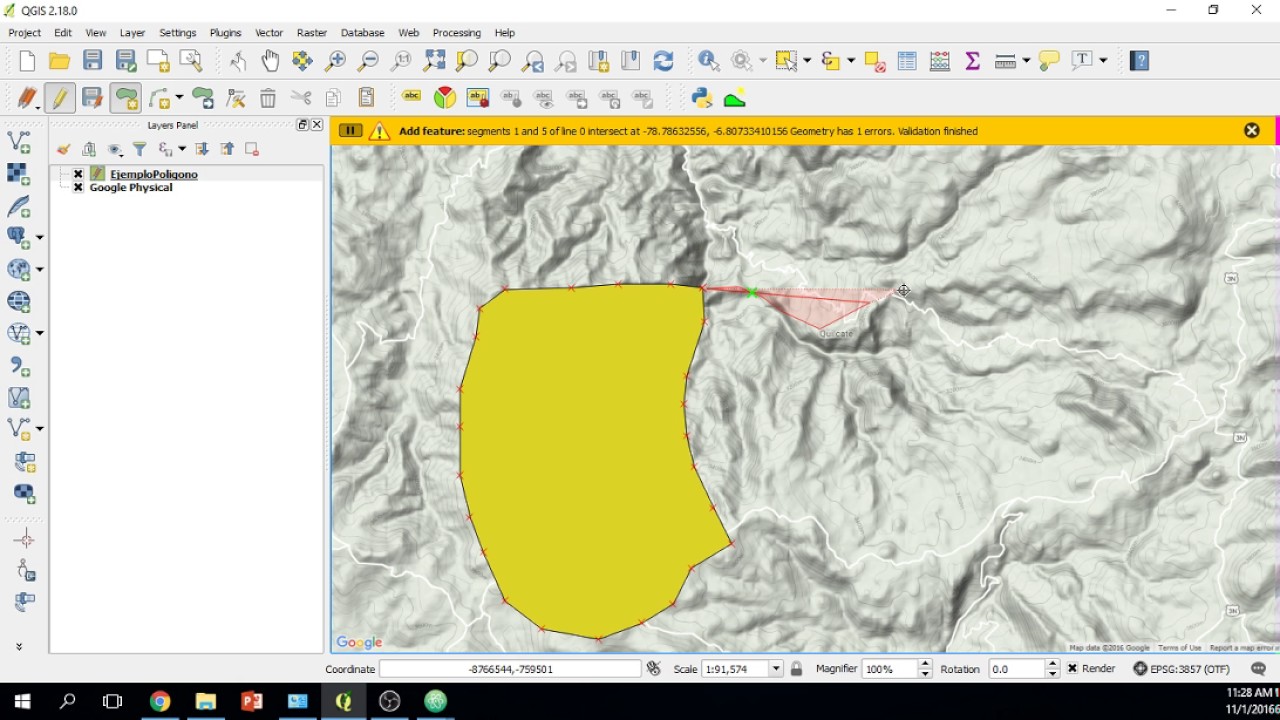
Task: Open the digitizing shape tool dropdown arrow
Action: (x=181, y=98)
